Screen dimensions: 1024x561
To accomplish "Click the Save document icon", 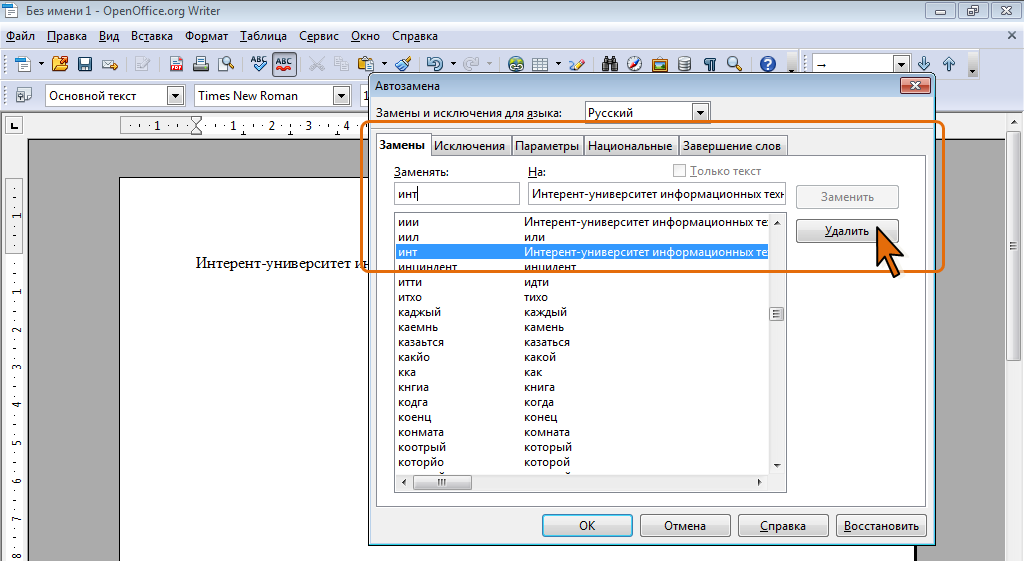I will (85, 64).
